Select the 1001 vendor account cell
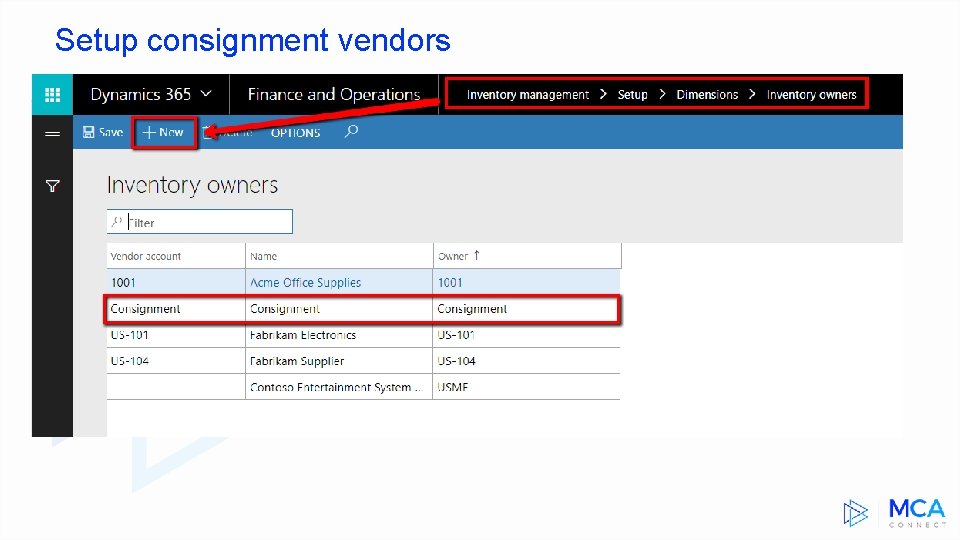 click(176, 282)
